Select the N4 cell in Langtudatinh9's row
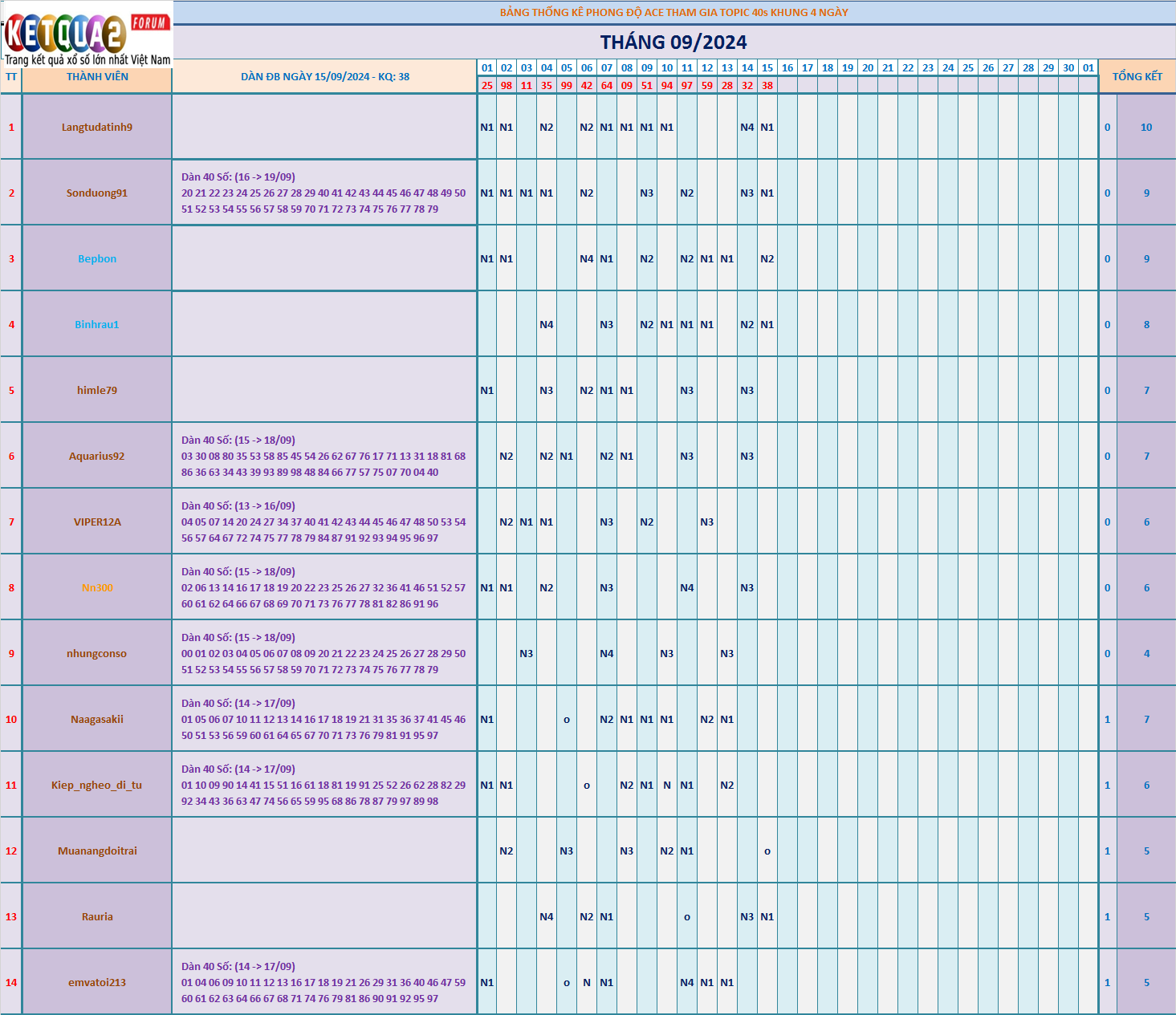Viewport: 1176px width, 1015px height. [x=747, y=128]
